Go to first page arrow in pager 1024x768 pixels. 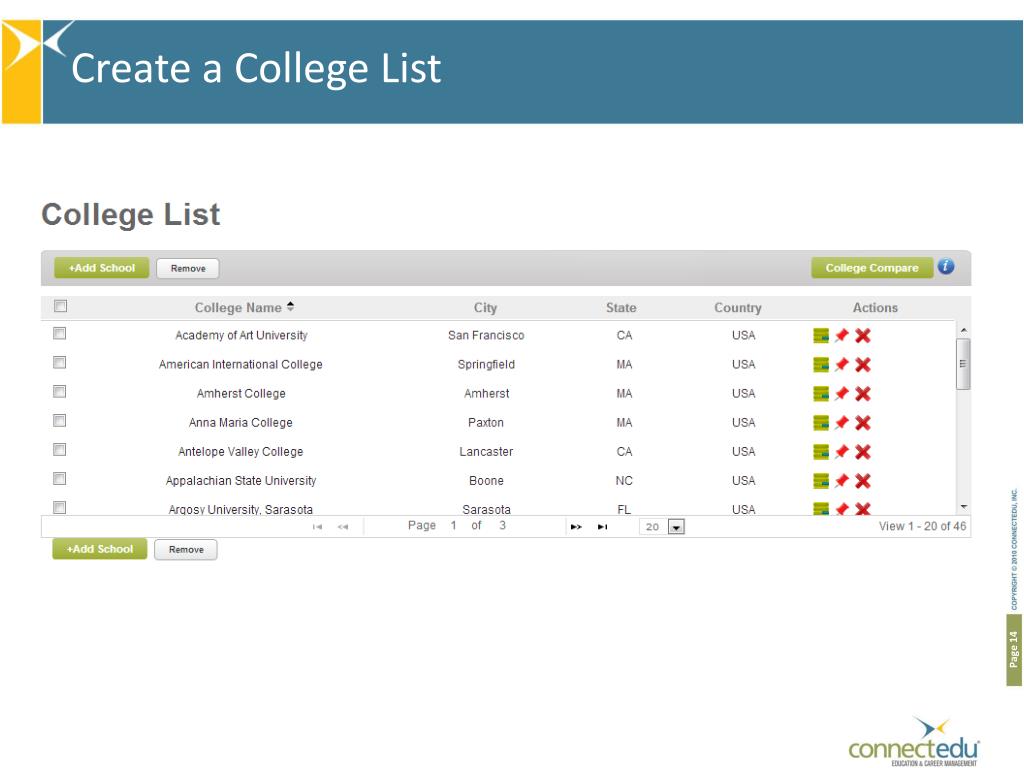click(317, 526)
